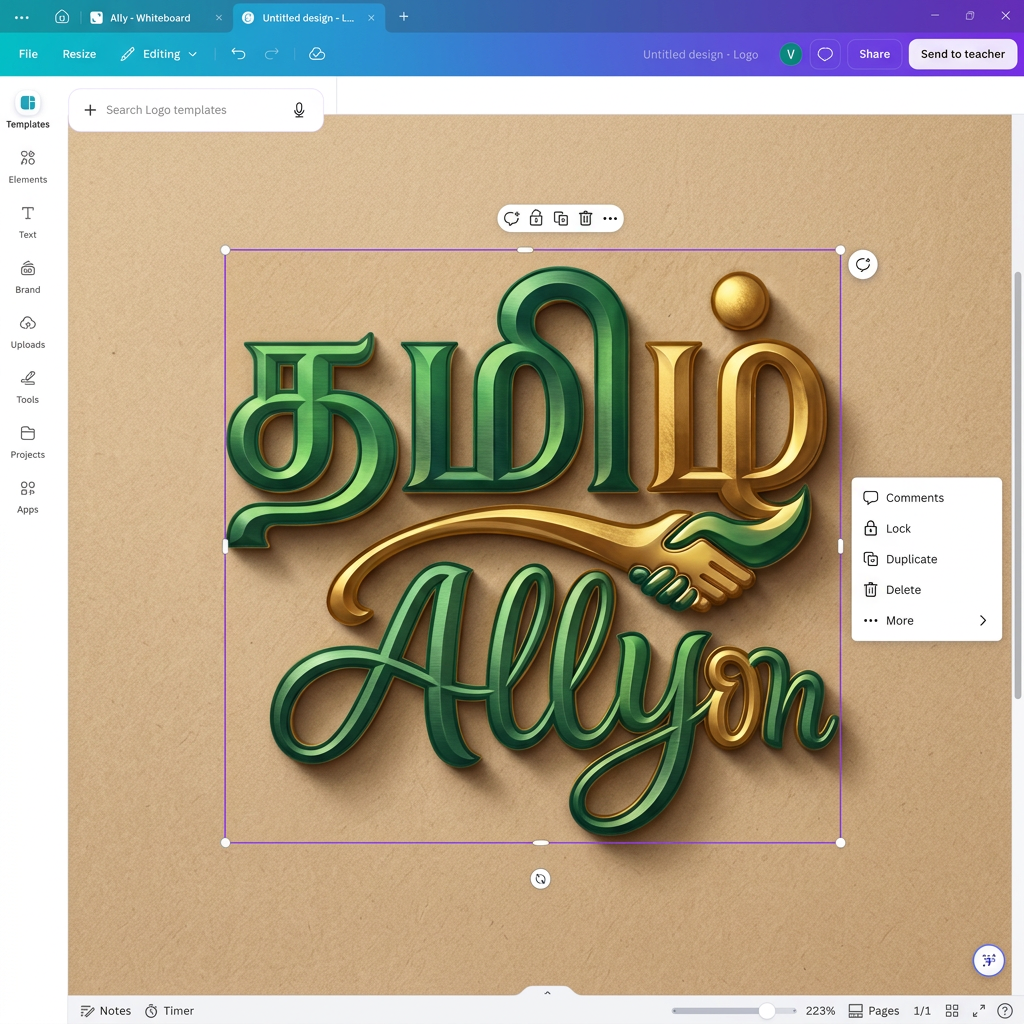
Task: Click the vertical scrollbar on the right
Action: click(1017, 485)
